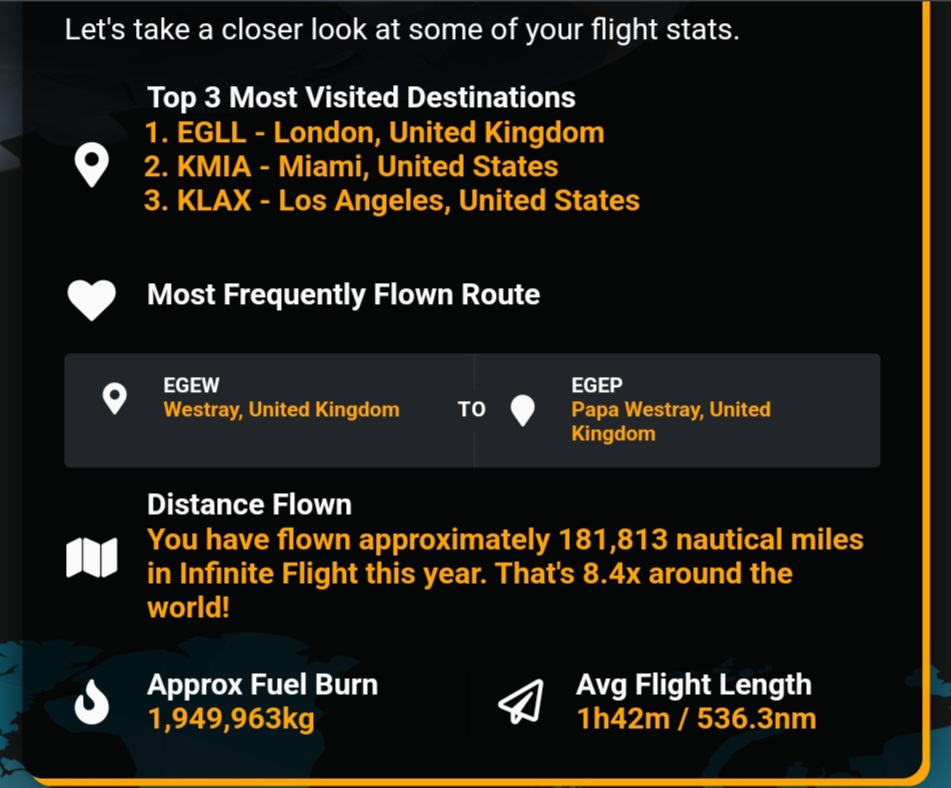951x788 pixels.
Task: Click the 1h42m / 536.3nm flight length value
Action: 696,719
